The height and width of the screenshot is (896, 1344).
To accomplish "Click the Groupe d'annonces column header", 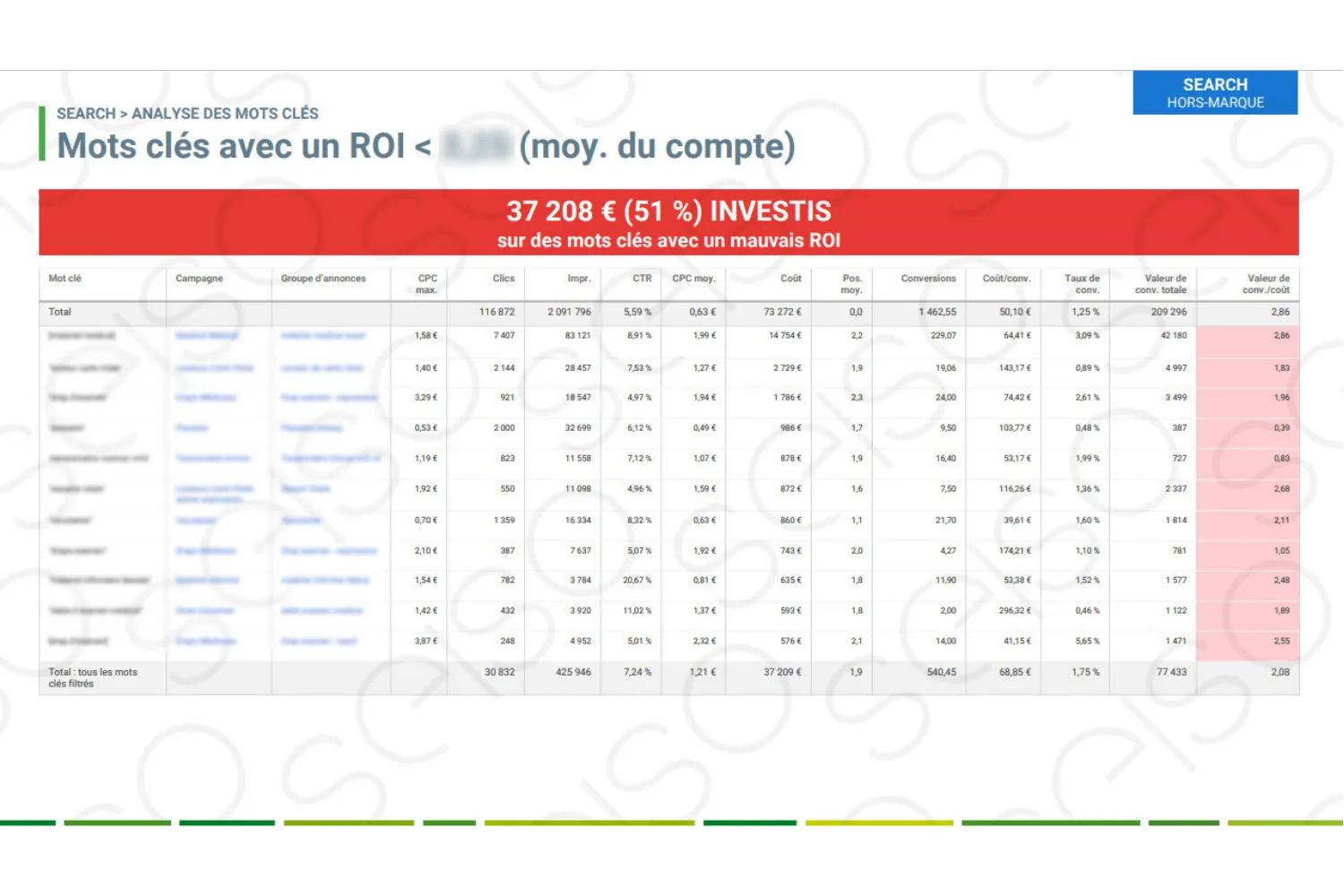I will coord(323,279).
